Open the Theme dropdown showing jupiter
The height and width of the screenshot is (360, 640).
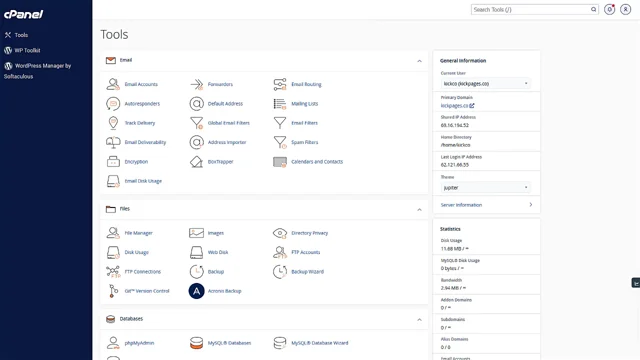click(485, 187)
